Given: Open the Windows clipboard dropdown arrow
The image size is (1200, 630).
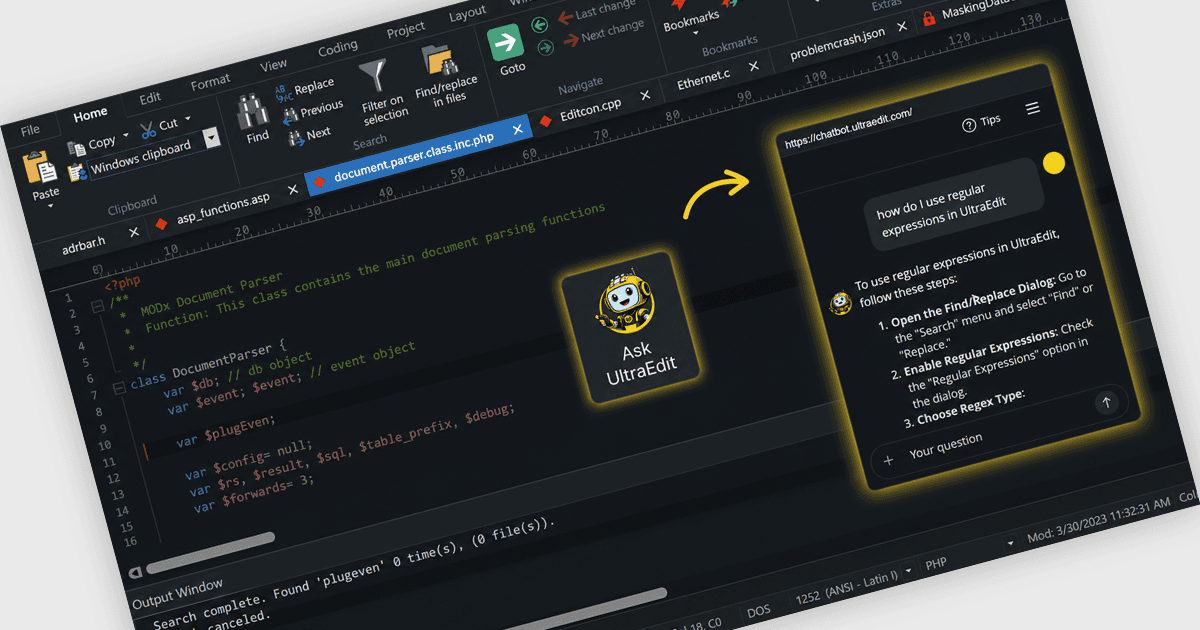Looking at the screenshot, I should 211,140.
